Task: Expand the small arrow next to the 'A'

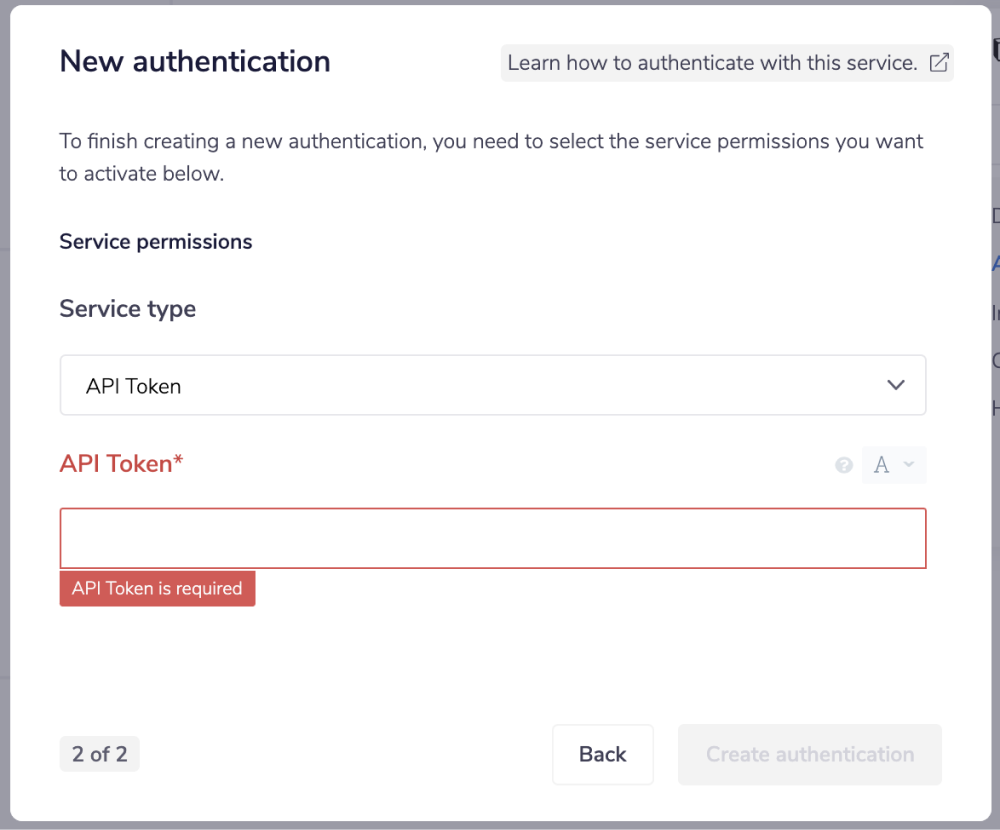Action: (x=908, y=465)
